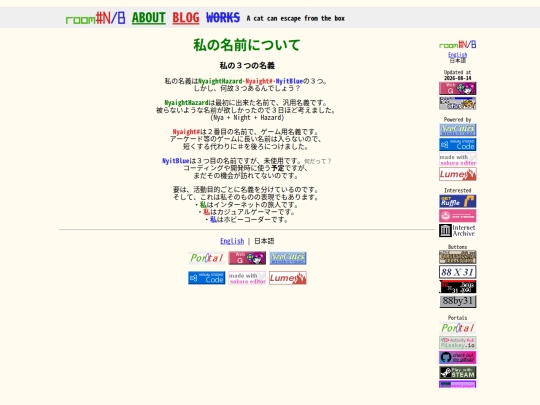Viewport: 540px width, 405px height.
Task: Open the ActivityPub Misskey.io badge
Action: [457, 343]
